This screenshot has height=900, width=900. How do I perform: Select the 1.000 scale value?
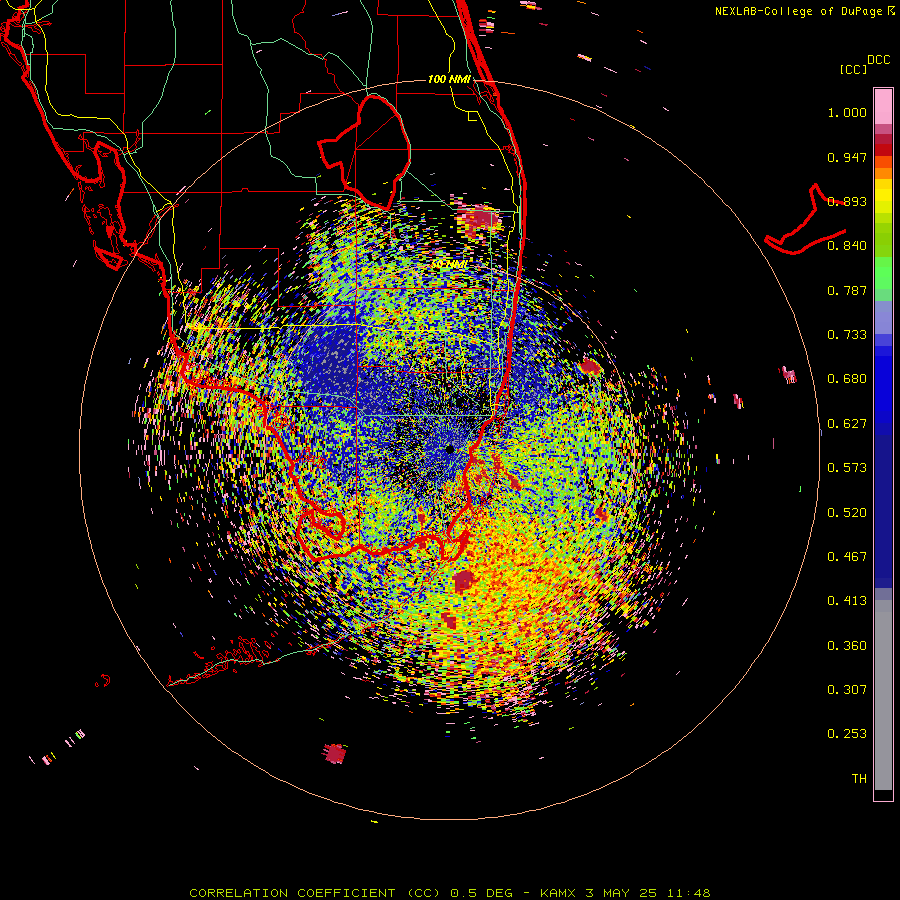847,112
